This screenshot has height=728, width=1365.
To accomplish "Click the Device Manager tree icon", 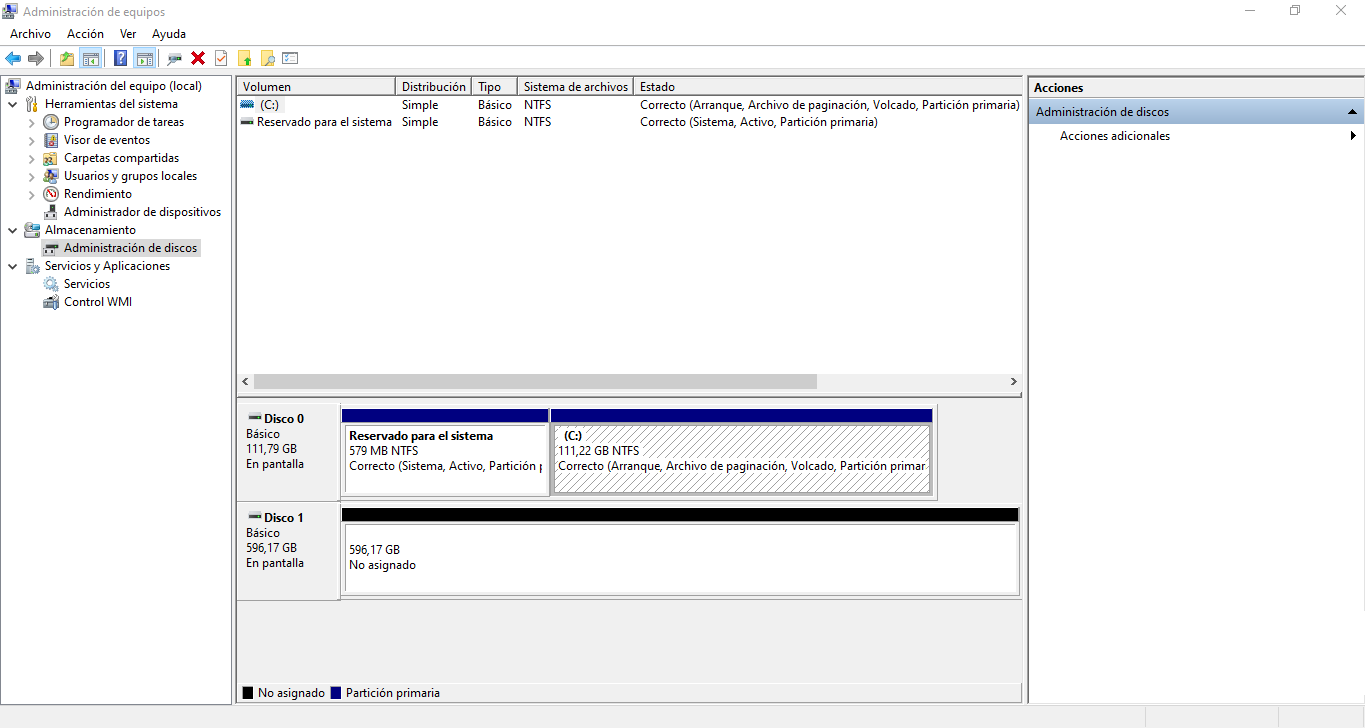I will point(51,212).
